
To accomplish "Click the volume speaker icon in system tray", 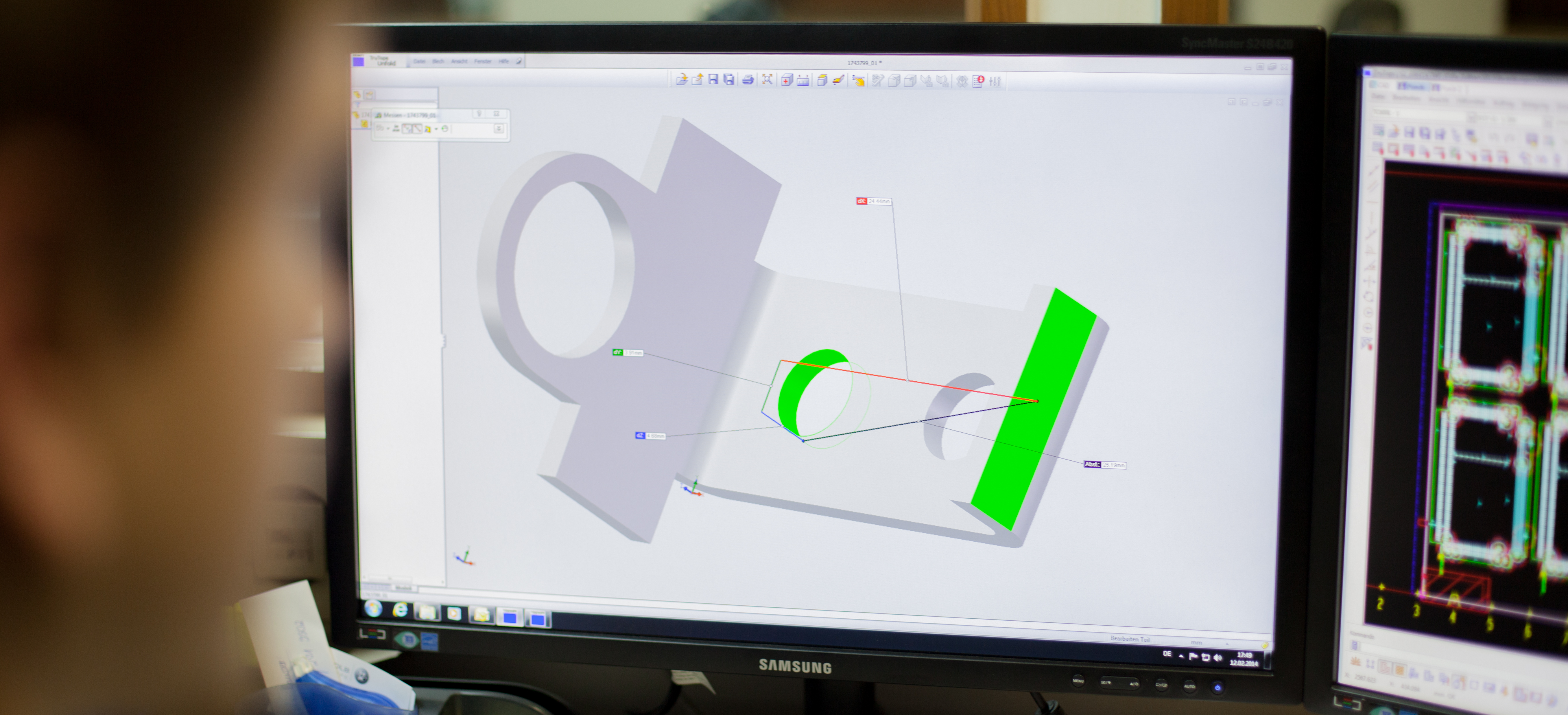I will coord(1217,657).
